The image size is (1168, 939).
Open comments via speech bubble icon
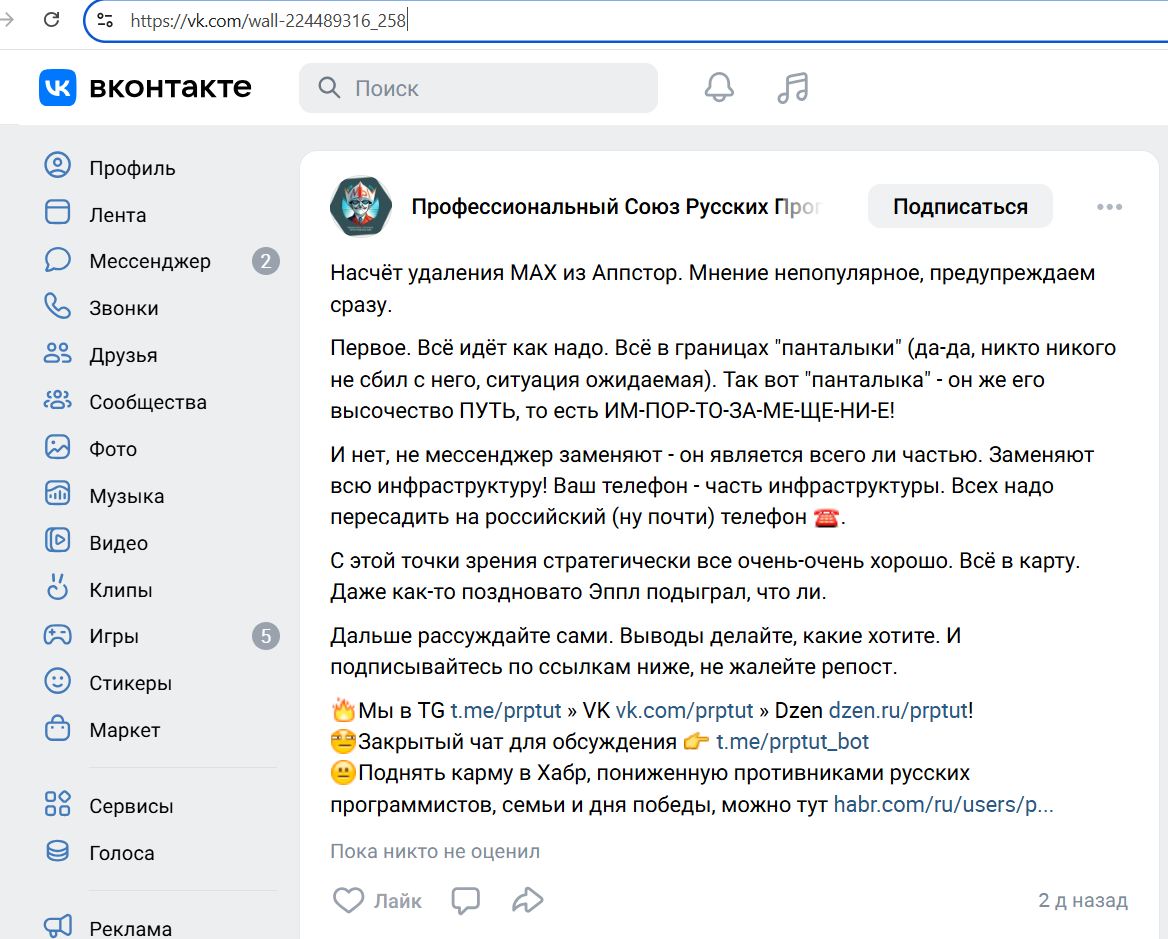point(466,900)
